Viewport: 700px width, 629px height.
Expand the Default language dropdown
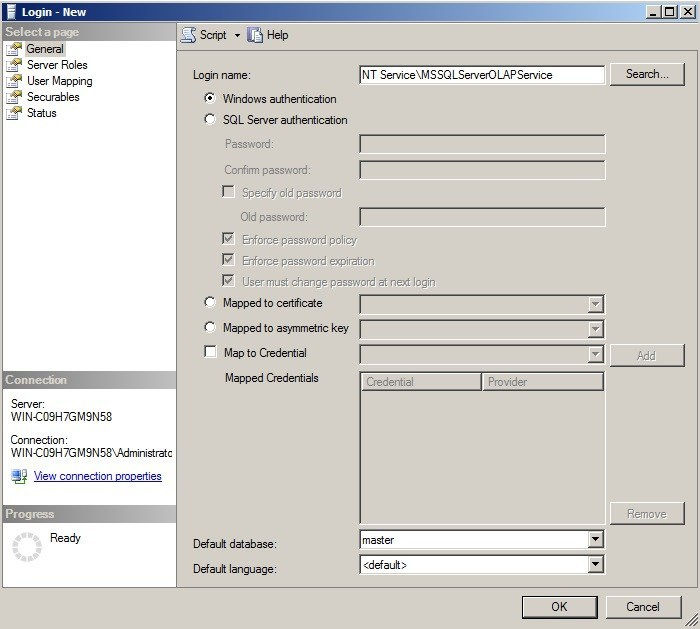[596, 564]
